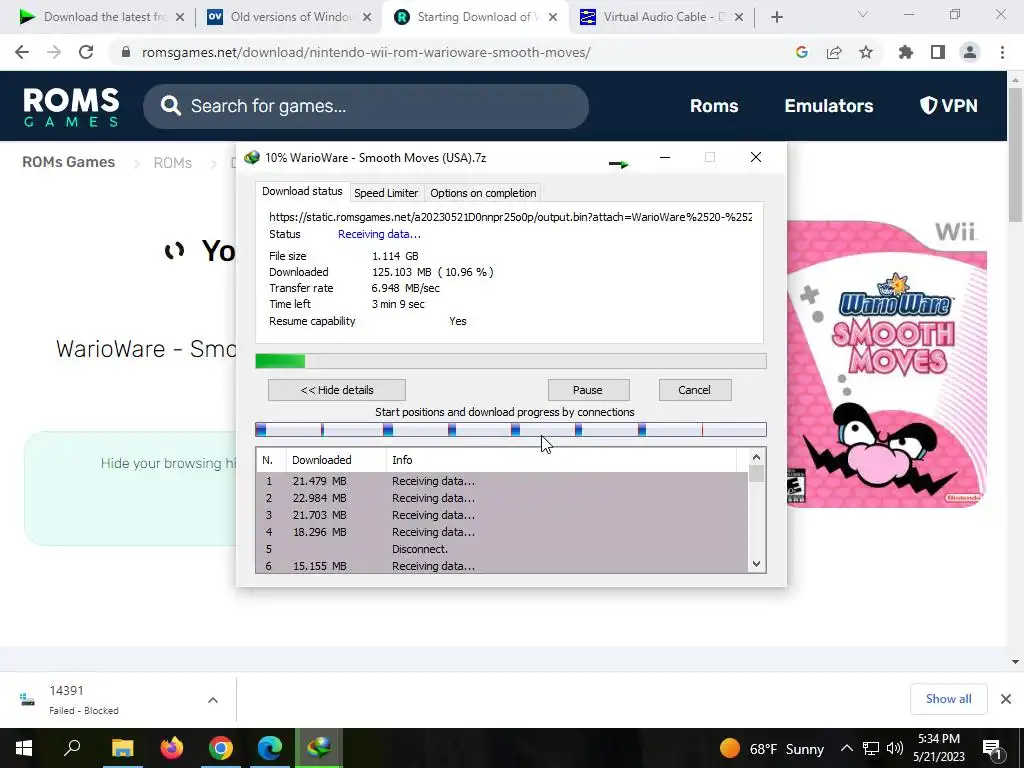Image resolution: width=1024 pixels, height=768 pixels.
Task: Click the VPN shield icon
Action: pyautogui.click(x=927, y=105)
